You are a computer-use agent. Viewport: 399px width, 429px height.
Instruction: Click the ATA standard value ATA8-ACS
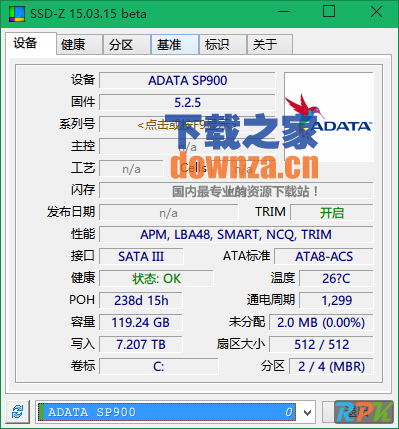click(x=324, y=256)
